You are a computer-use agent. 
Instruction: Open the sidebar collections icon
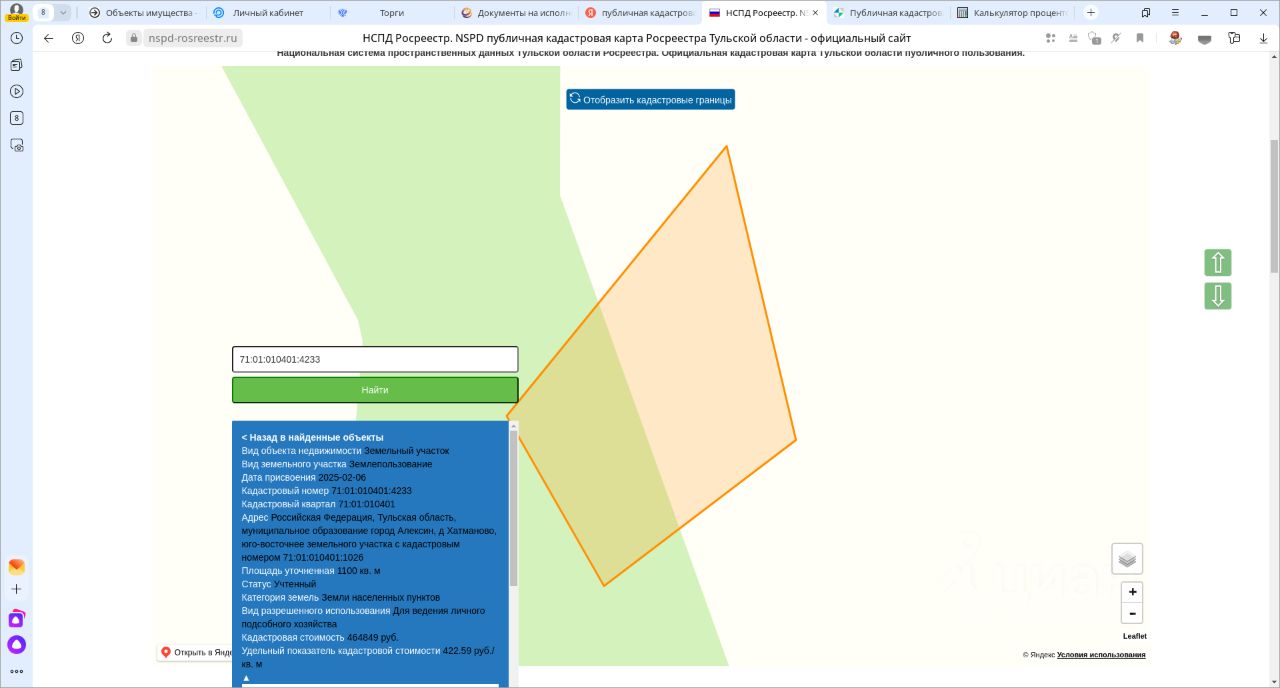pyautogui.click(x=16, y=64)
